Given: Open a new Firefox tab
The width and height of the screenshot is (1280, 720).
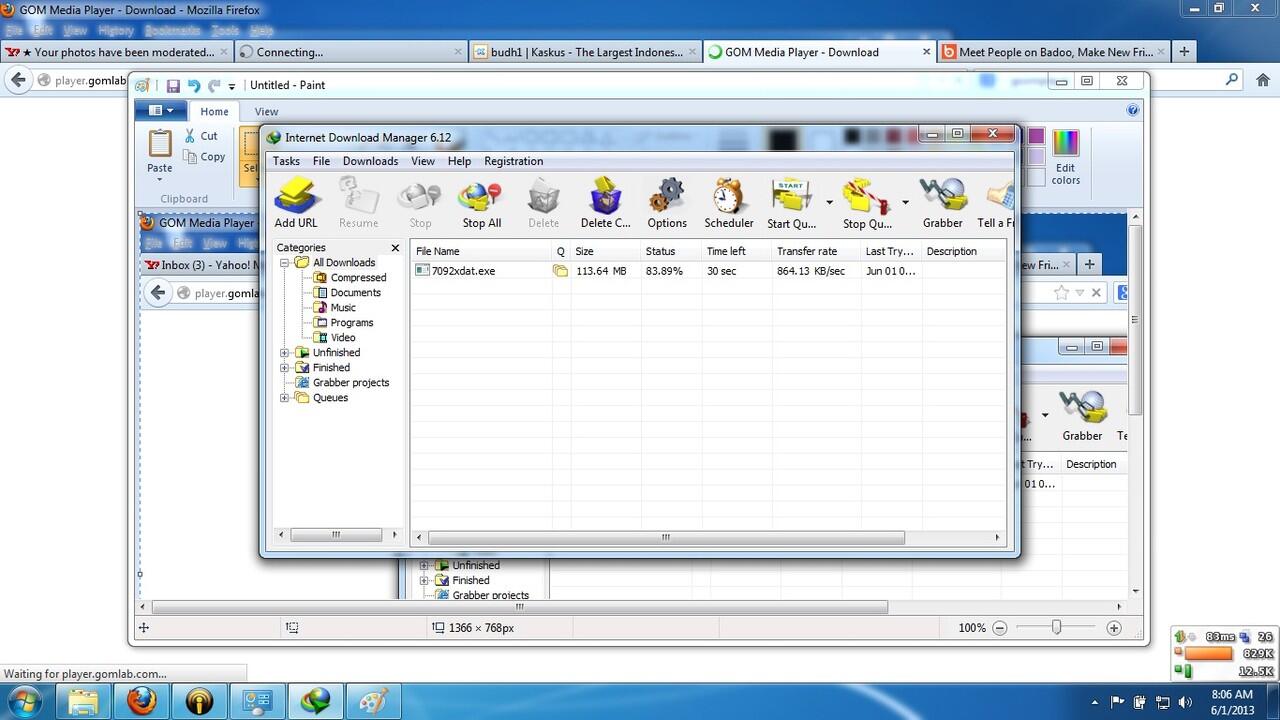Looking at the screenshot, I should [x=1184, y=52].
